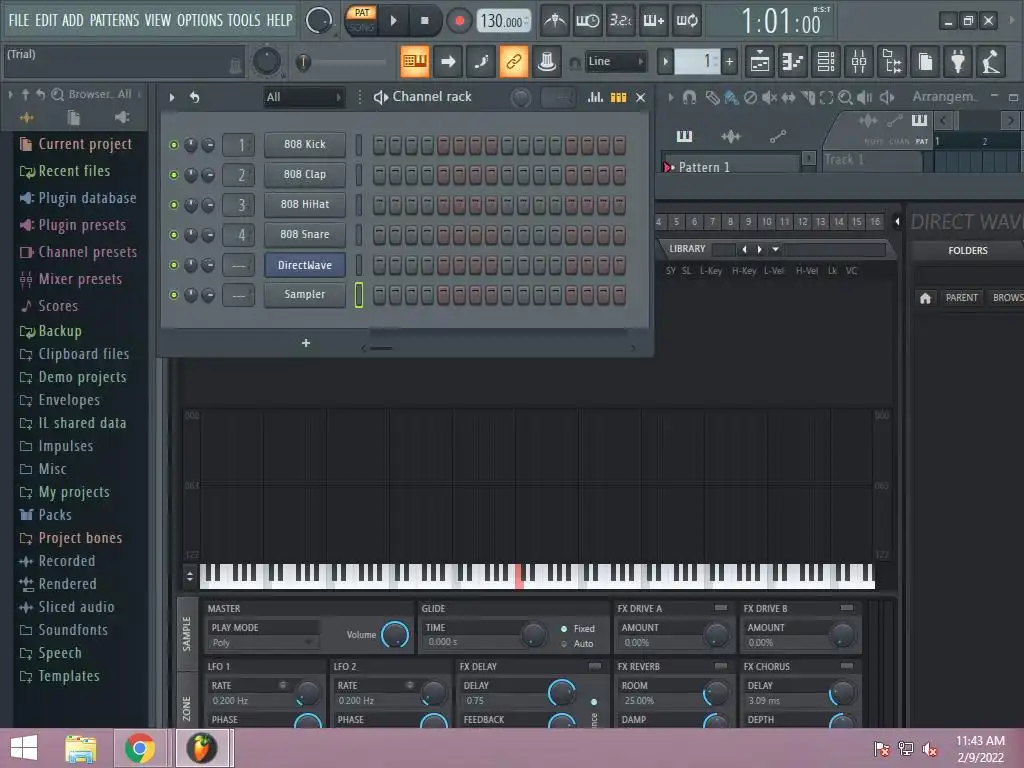Mute the 808 Snare channel
The image size is (1024, 768).
coord(174,235)
